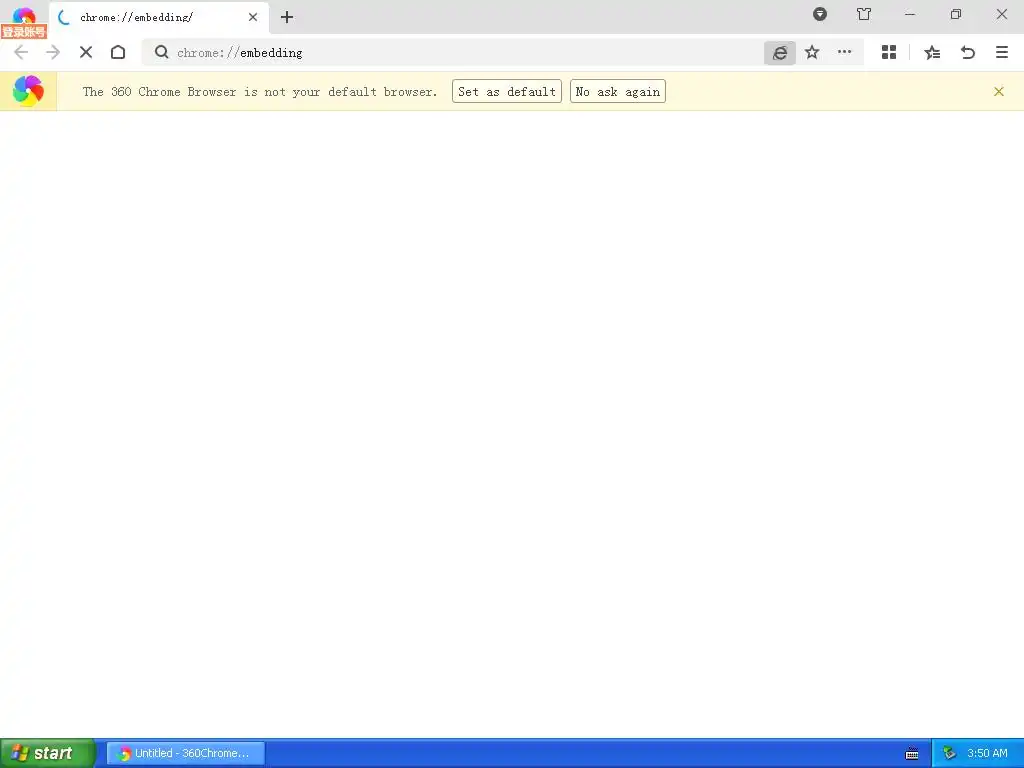This screenshot has width=1024, height=768.
Task: Open the extensions grid icon
Action: coord(889,52)
